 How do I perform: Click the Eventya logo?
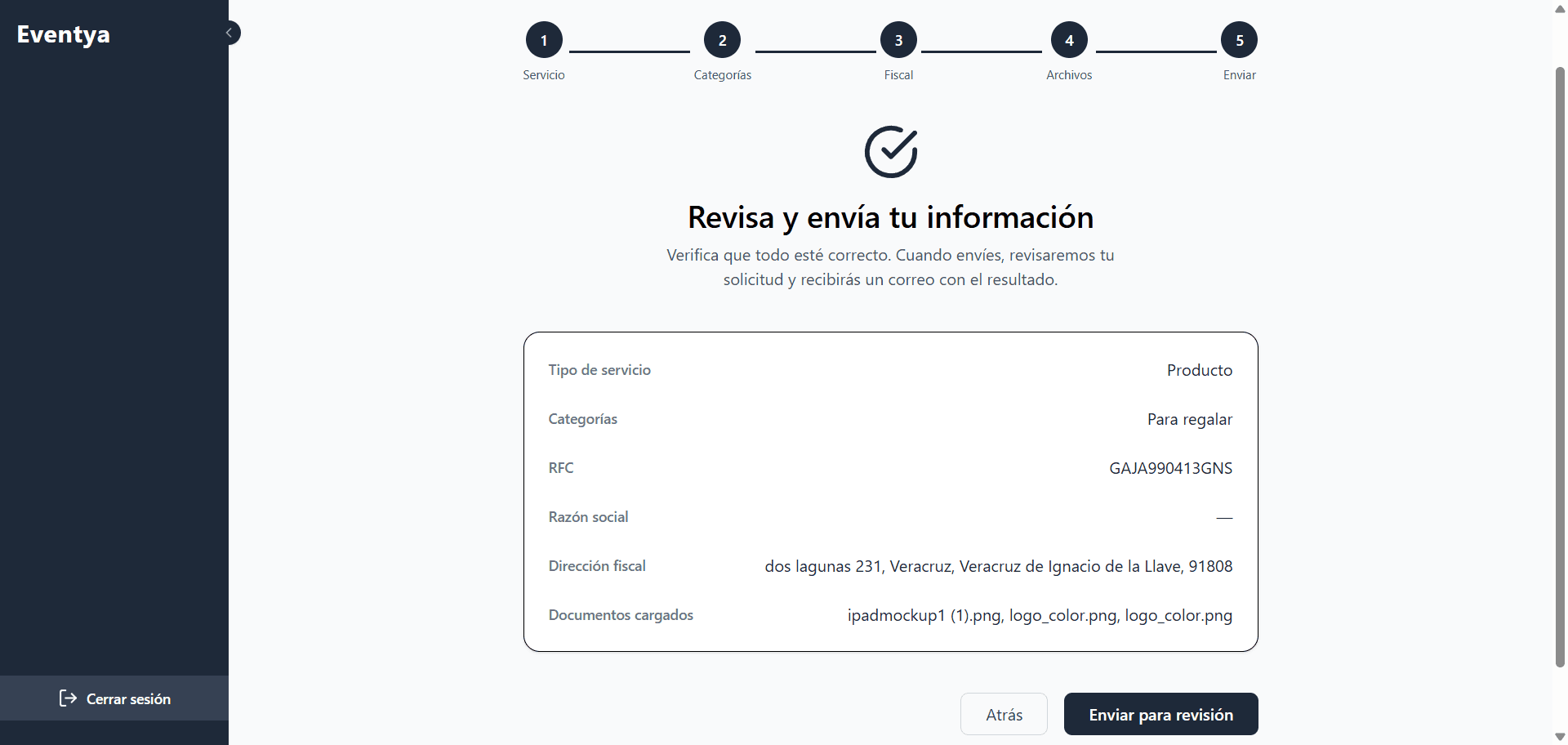tap(63, 33)
